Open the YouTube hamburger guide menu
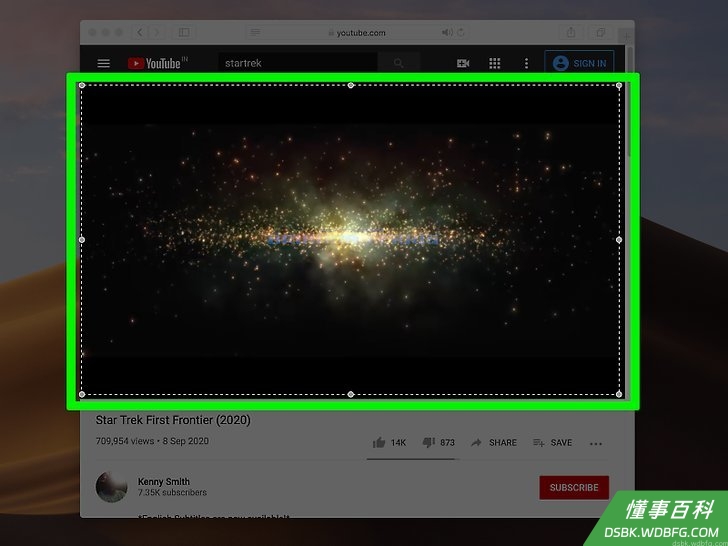The image size is (728, 546). pos(104,63)
